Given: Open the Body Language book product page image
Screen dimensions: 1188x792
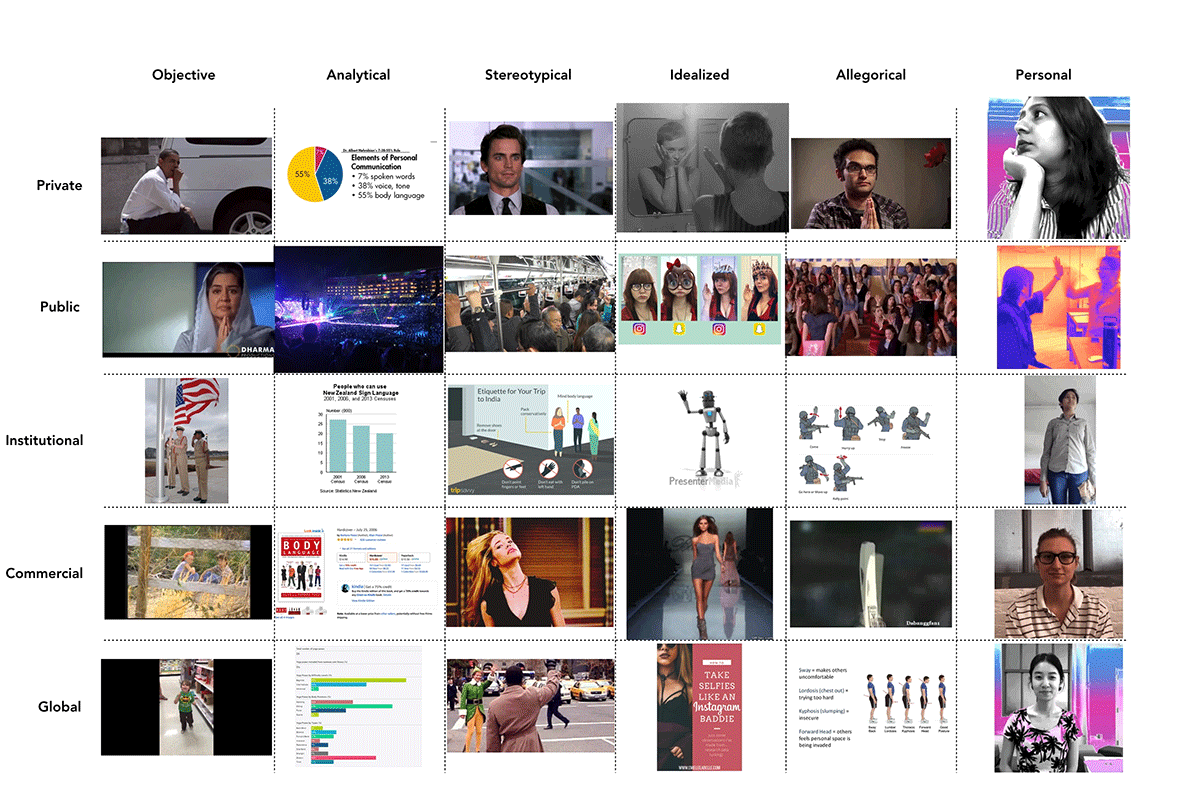Looking at the screenshot, I should pos(358,574).
